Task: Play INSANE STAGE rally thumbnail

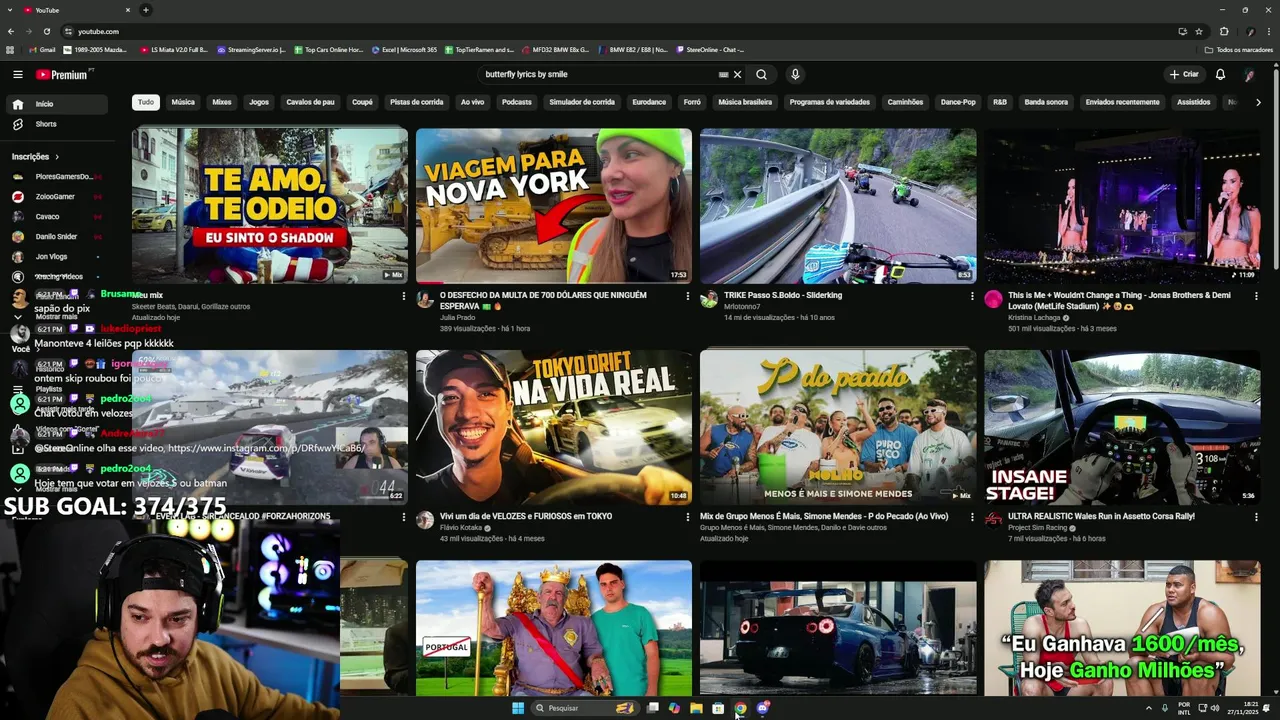Action: click(x=1122, y=427)
